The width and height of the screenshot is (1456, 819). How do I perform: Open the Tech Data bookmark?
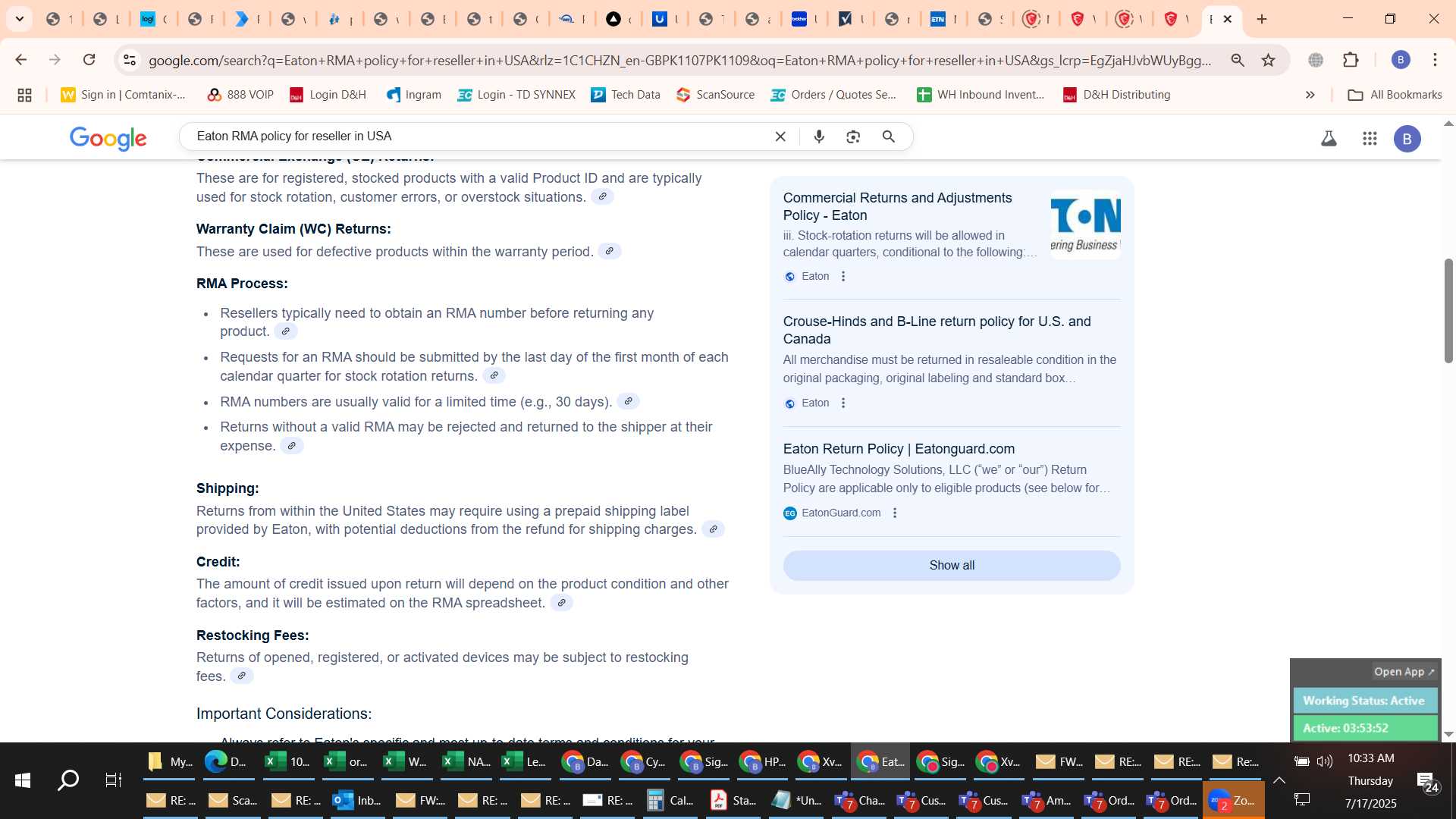point(626,95)
